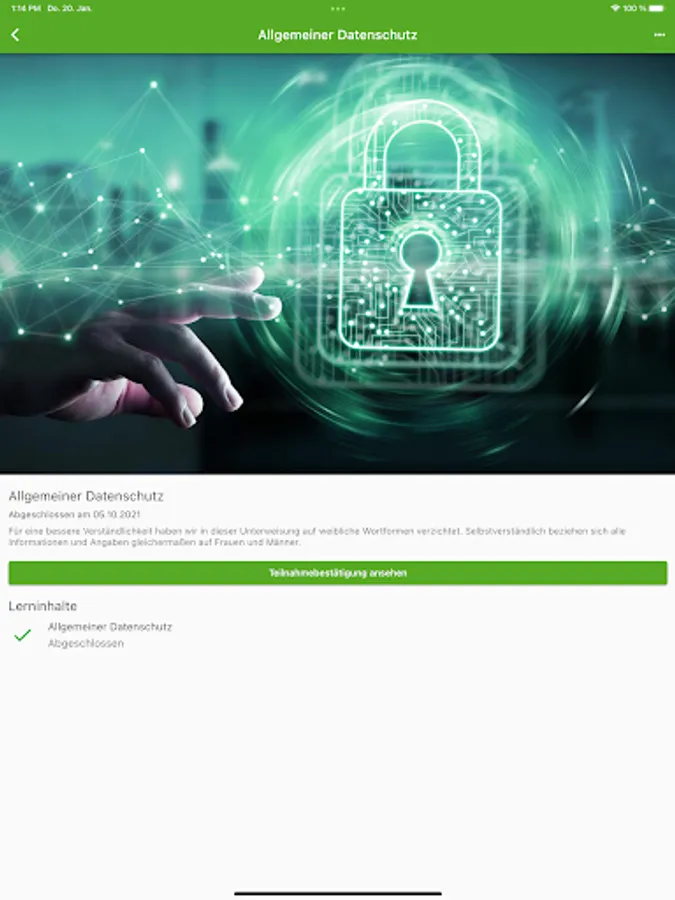The image size is (675, 900).
Task: View the Teilnahmebestätigung ansehen button
Action: [338, 573]
